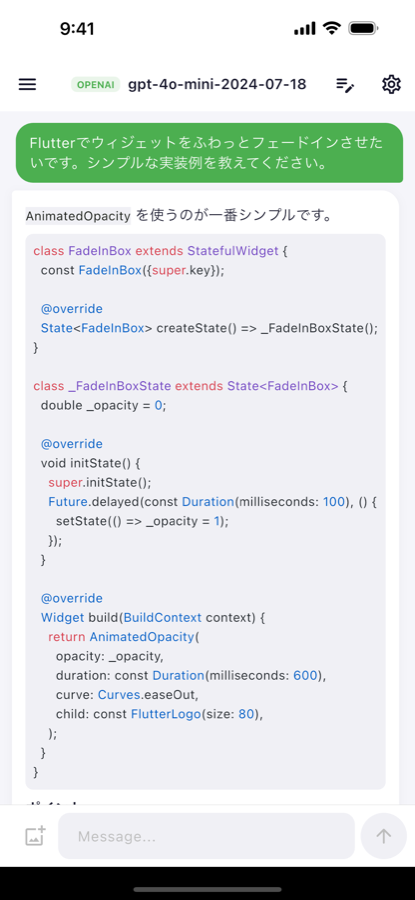This screenshot has height=900, width=415.
Task: Open the hamburger menu
Action: click(x=27, y=84)
